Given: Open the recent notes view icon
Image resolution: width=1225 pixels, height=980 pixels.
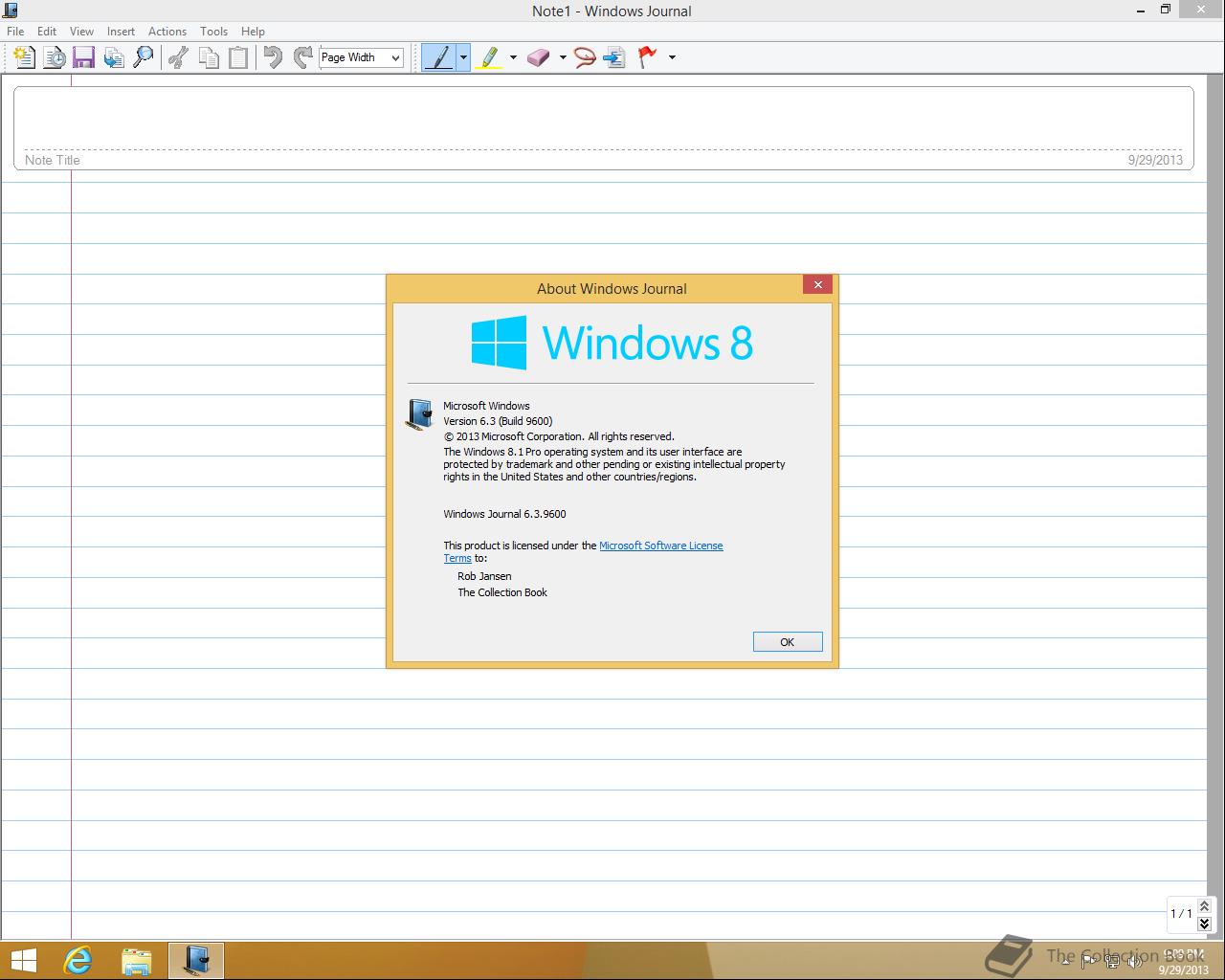Looking at the screenshot, I should (55, 57).
